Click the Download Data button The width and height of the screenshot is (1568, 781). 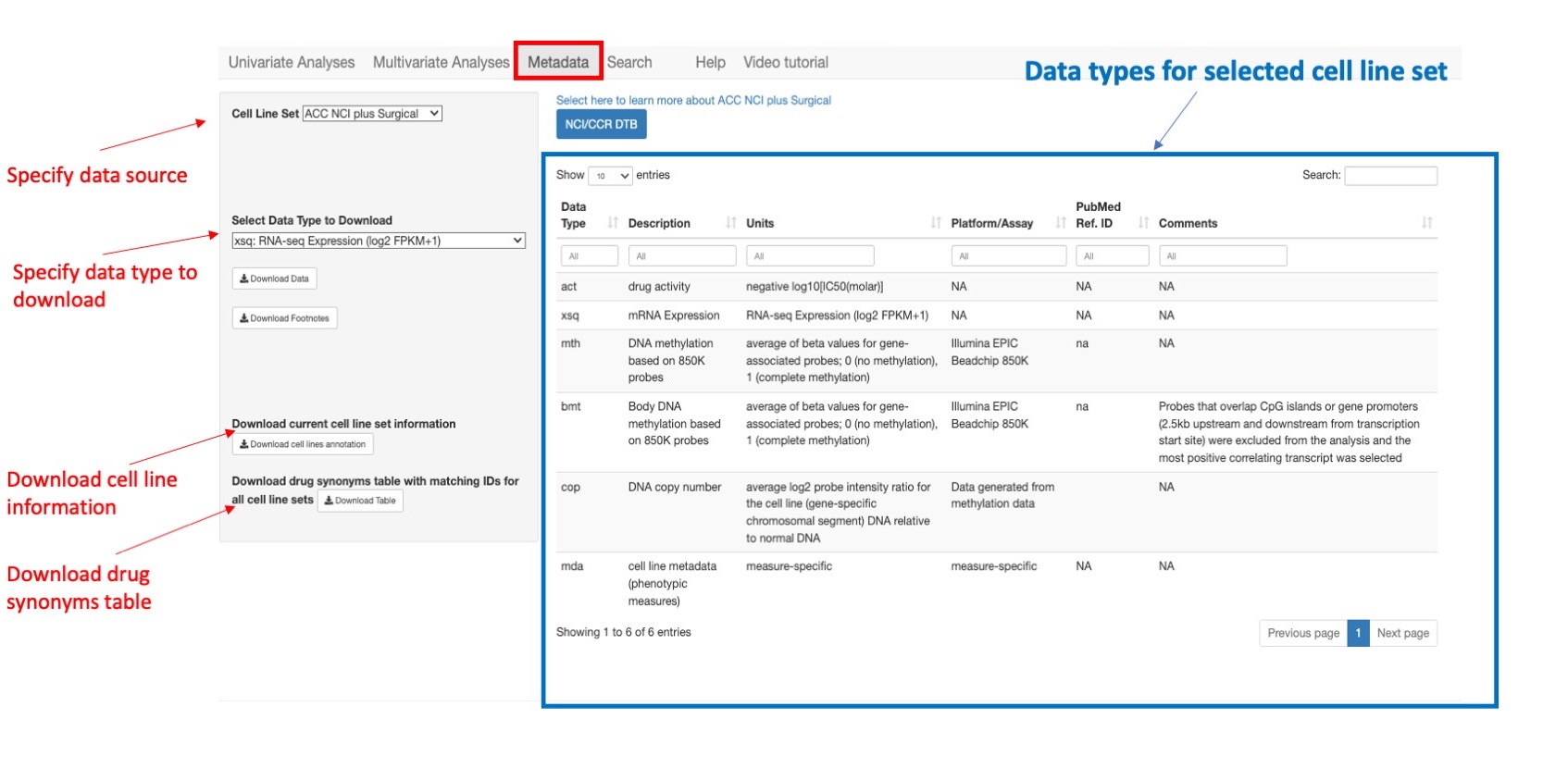[x=274, y=279]
